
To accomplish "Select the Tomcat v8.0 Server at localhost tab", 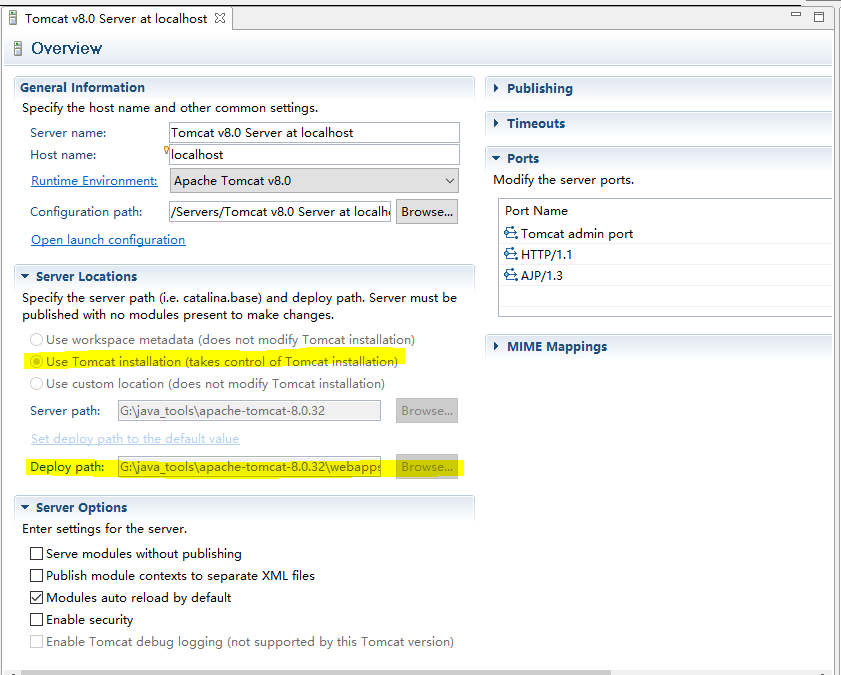I will point(116,19).
